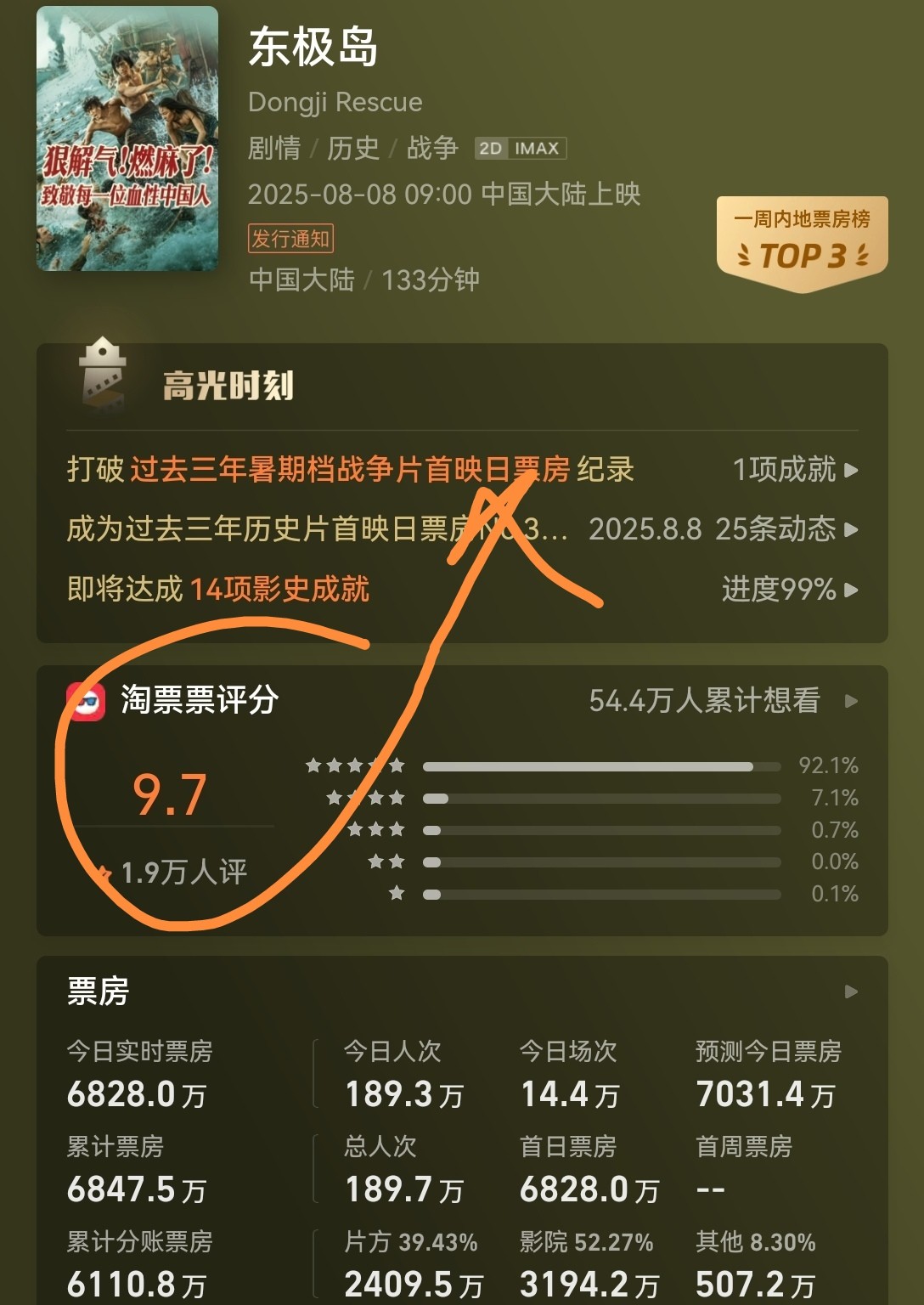Open the 东极岛 movie poster thumbnail

coord(127,138)
